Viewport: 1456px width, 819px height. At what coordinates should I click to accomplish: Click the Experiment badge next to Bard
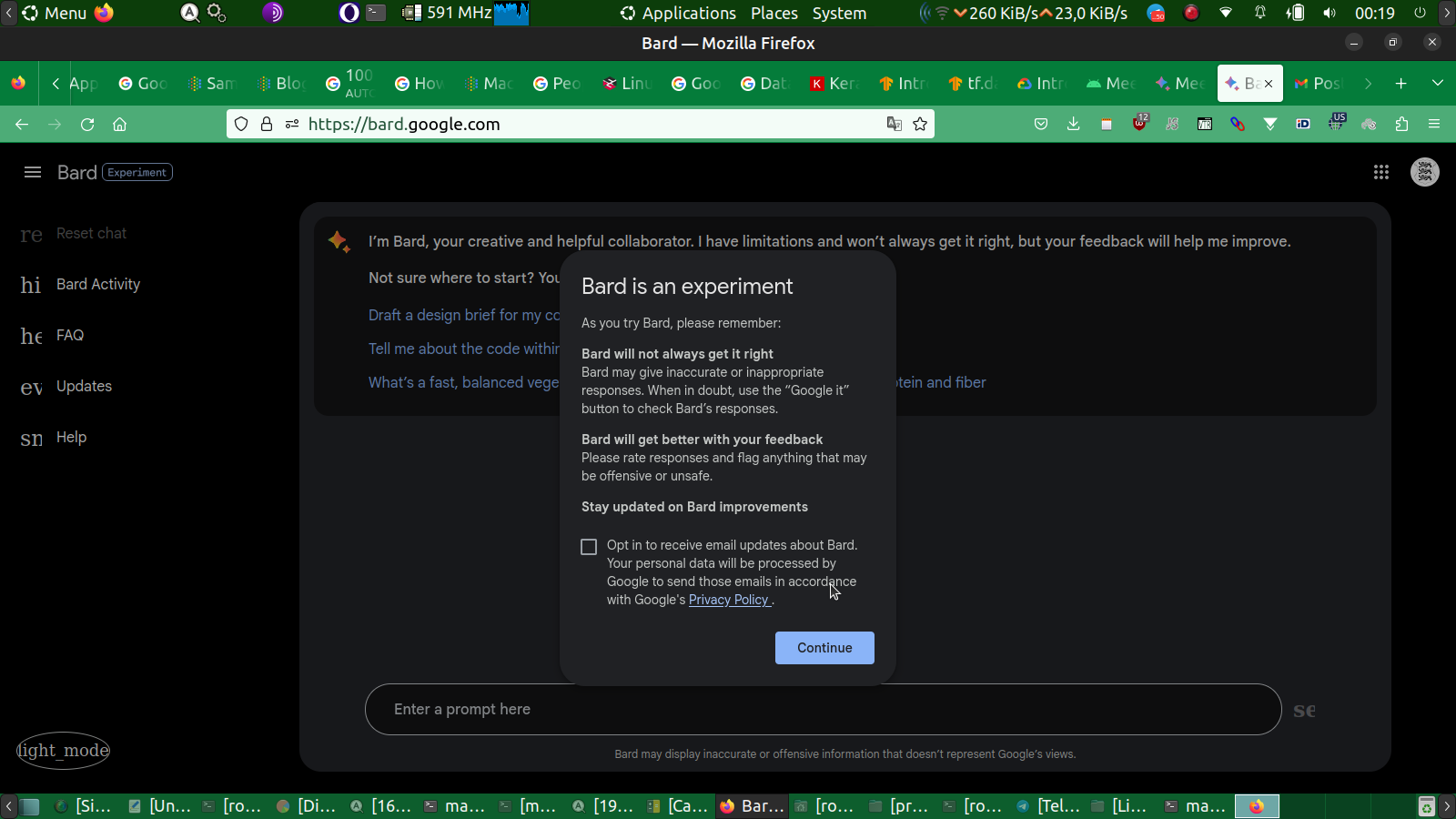(x=137, y=172)
